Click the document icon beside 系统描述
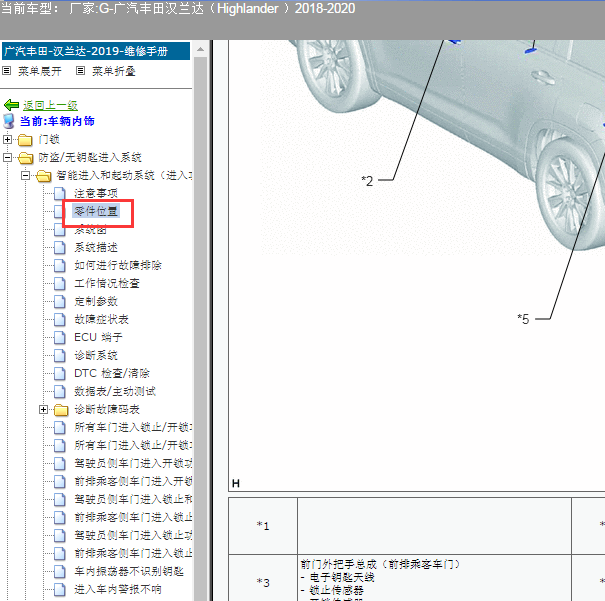 tap(59, 247)
